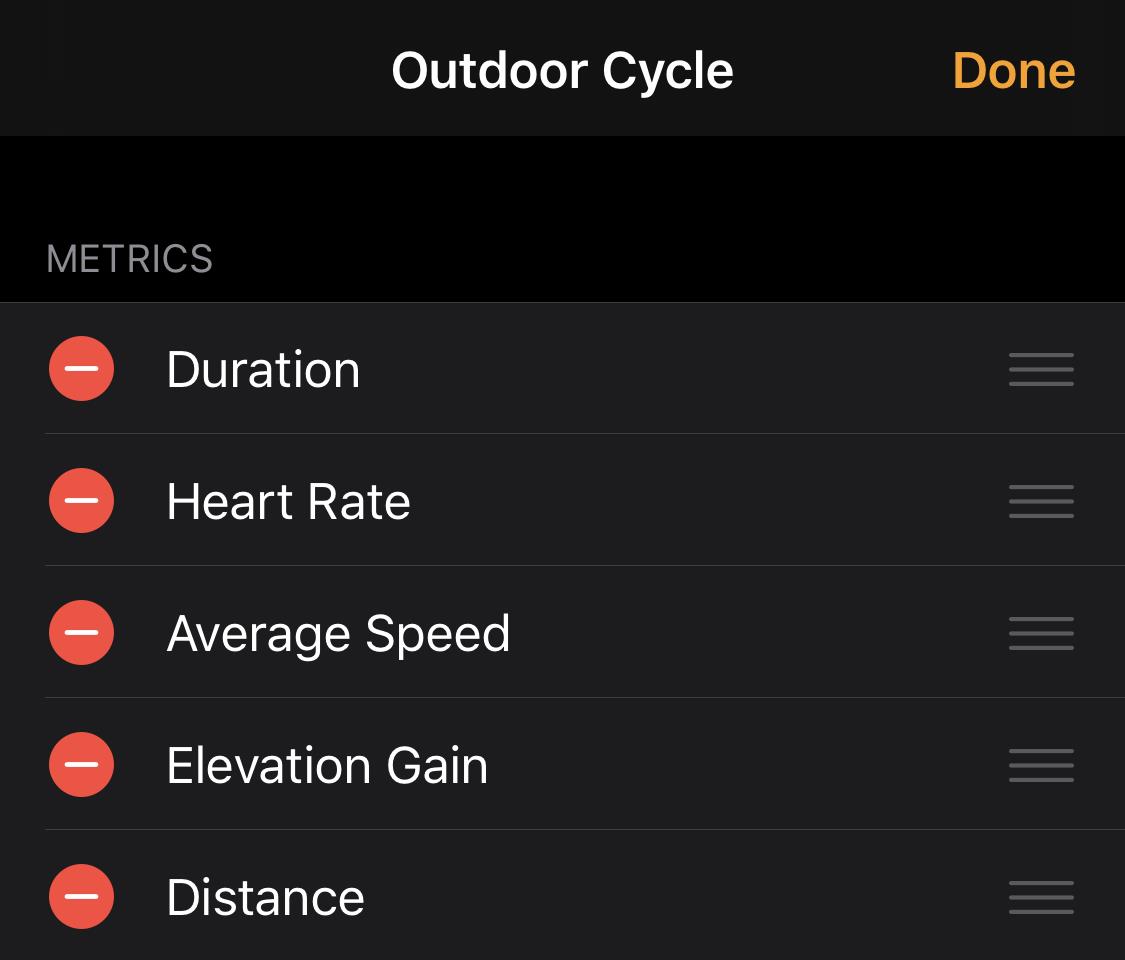Click the Outdoor Cycle title
The image size is (1125, 960).
coord(562,70)
